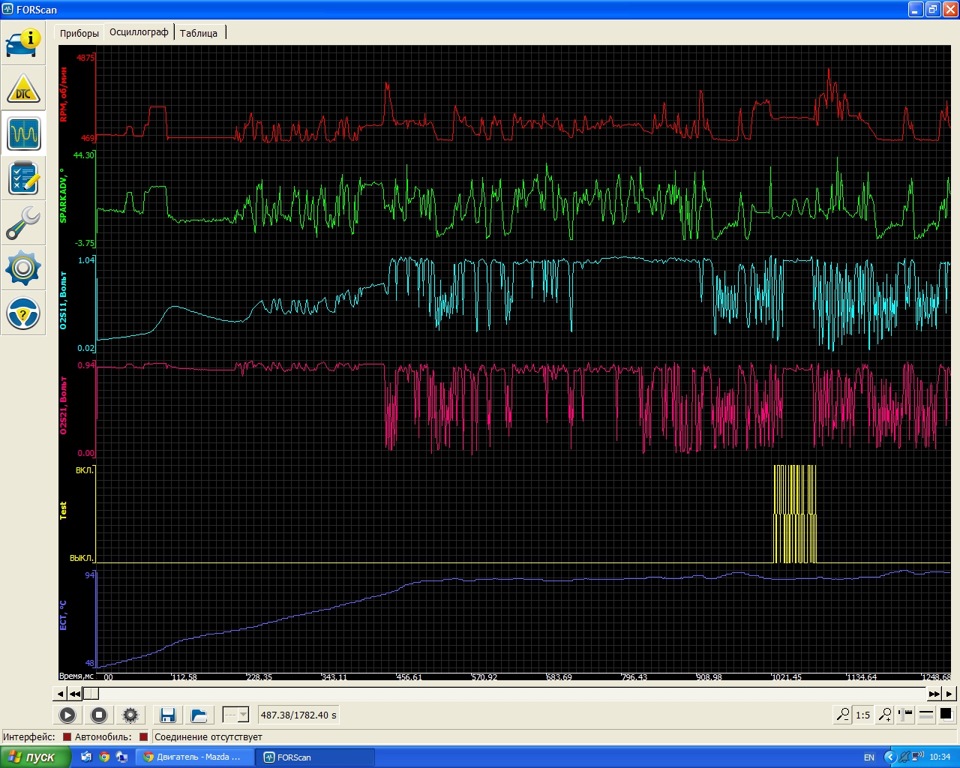Open the tests checklist section in sidebar
The height and width of the screenshot is (768, 960).
[x=23, y=179]
